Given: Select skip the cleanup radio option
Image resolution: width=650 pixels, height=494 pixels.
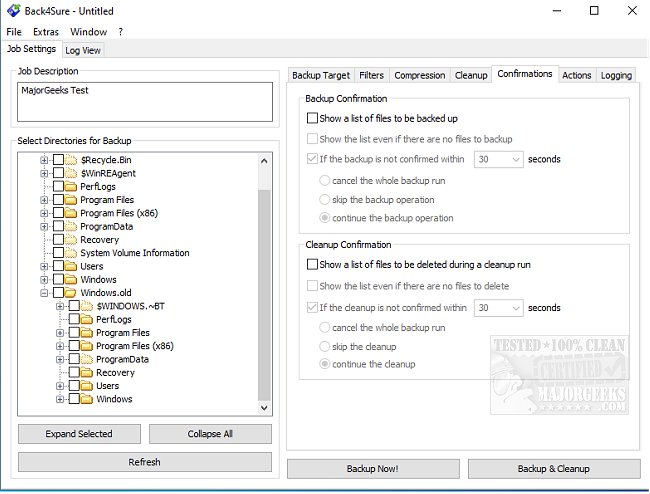Looking at the screenshot, I should tap(325, 346).
